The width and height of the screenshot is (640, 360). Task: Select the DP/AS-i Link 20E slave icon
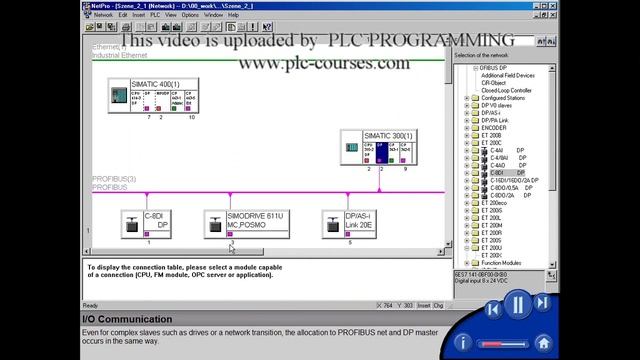[333, 224]
